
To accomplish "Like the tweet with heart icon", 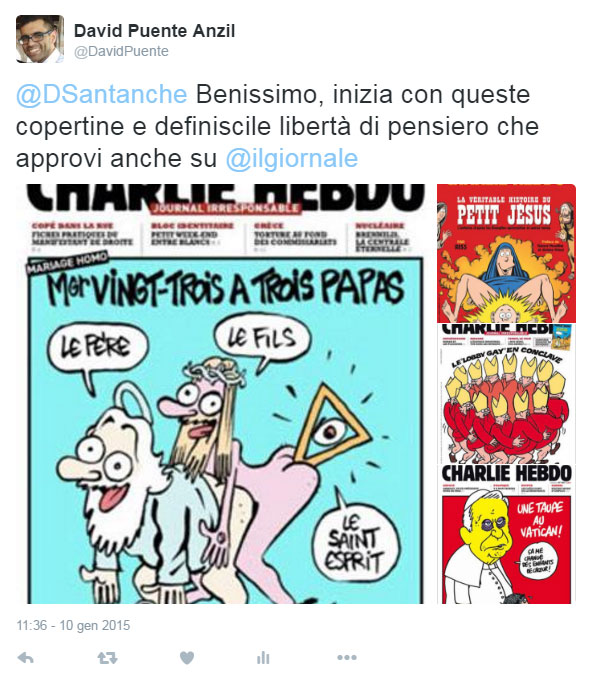I will pos(187,658).
